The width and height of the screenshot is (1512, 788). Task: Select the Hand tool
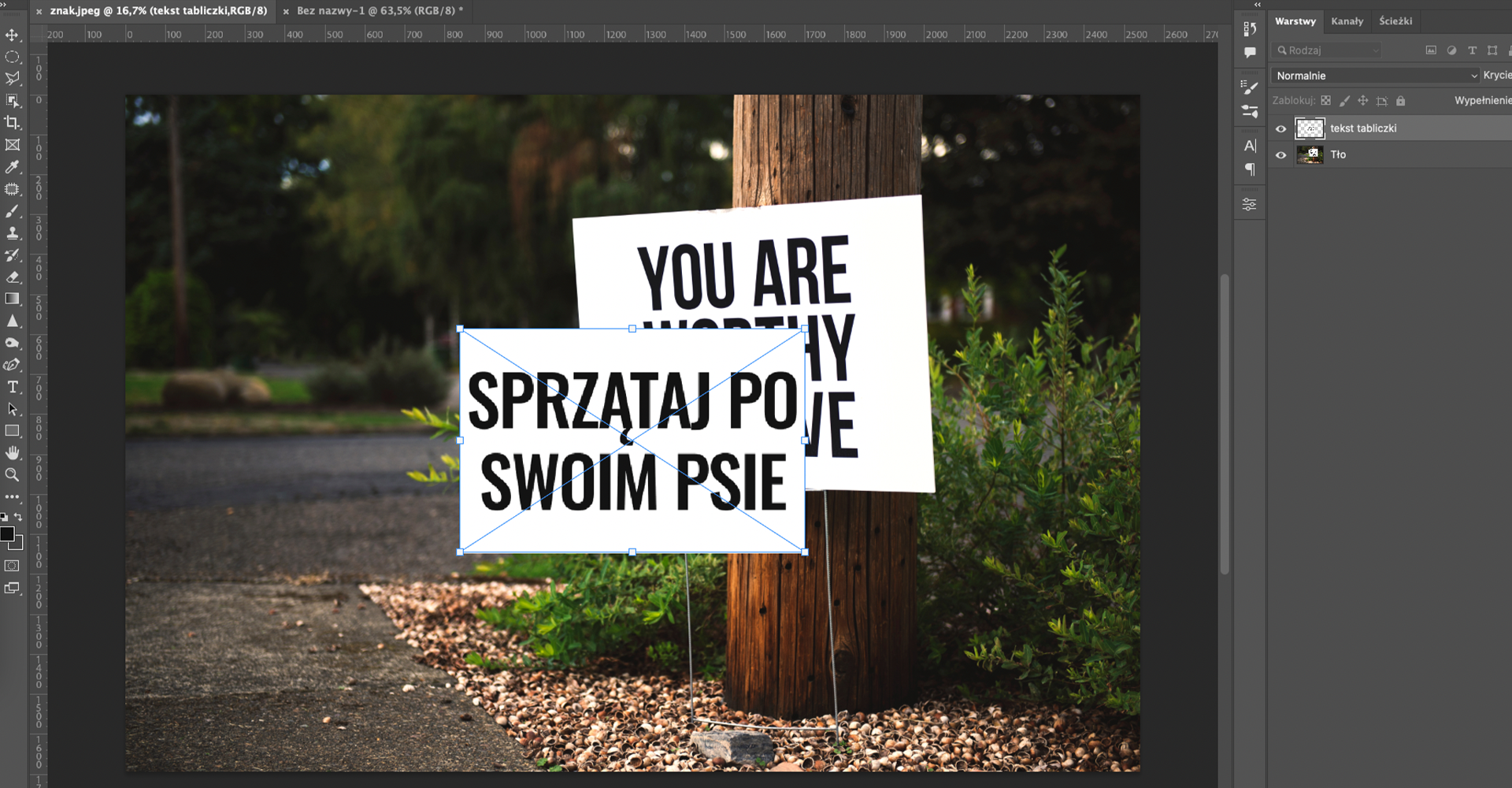[x=13, y=453]
